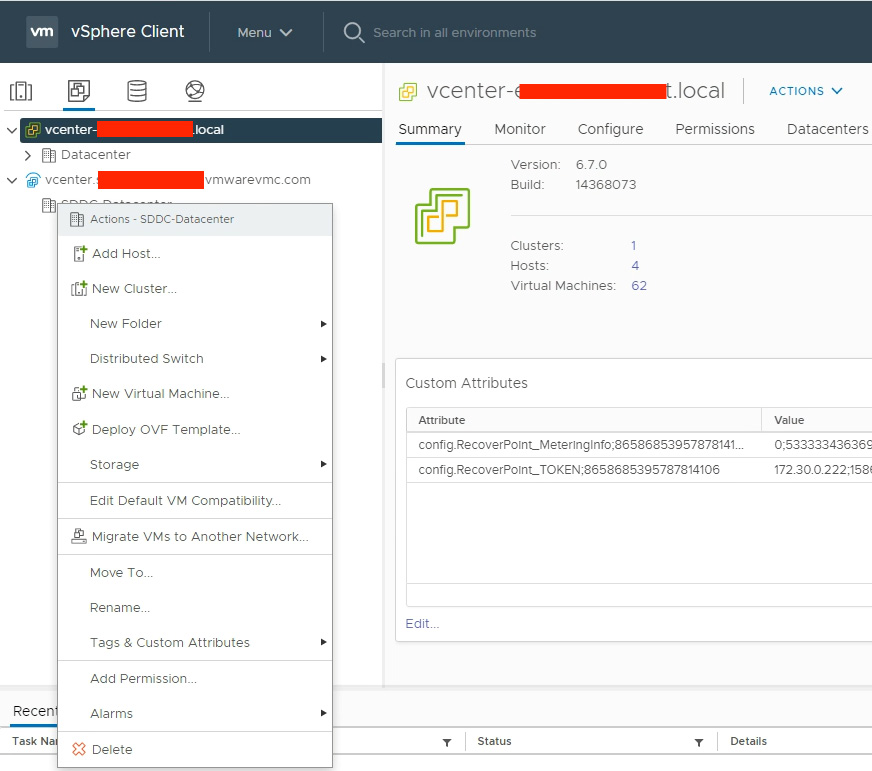
Task: Select Add Permission... menu item
Action: tap(195, 678)
